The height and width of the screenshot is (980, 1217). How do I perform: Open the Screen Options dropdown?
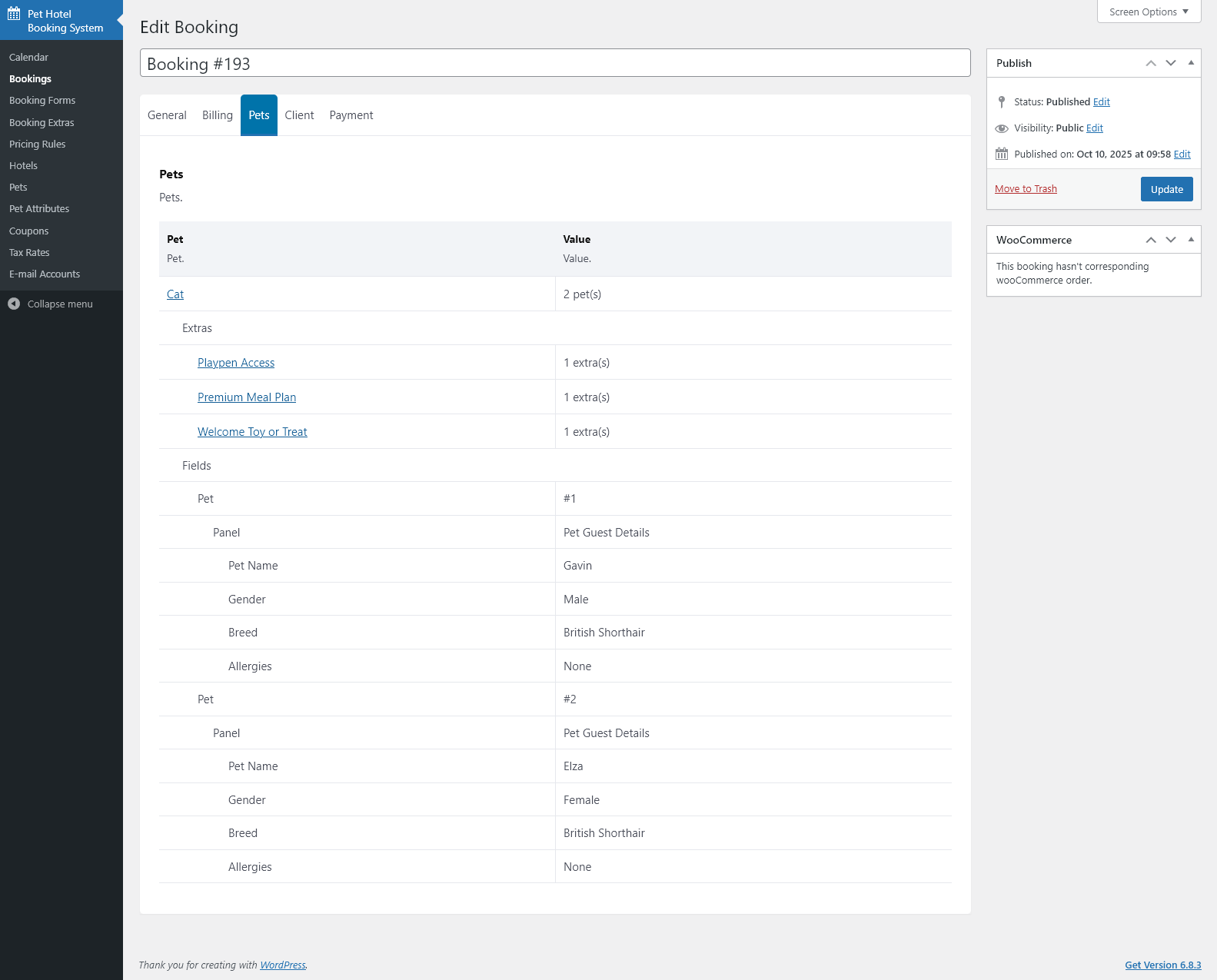click(1149, 12)
